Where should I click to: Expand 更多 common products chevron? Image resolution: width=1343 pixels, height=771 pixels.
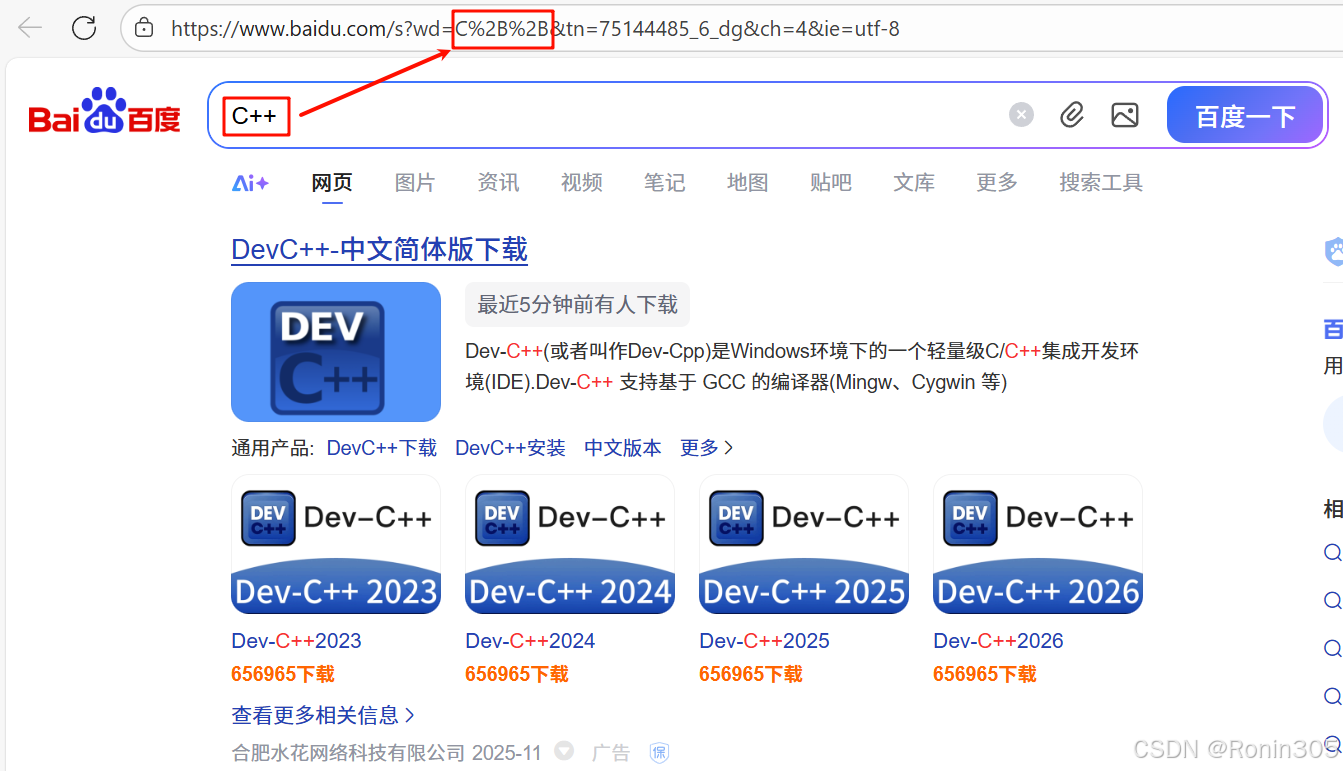[x=707, y=448]
